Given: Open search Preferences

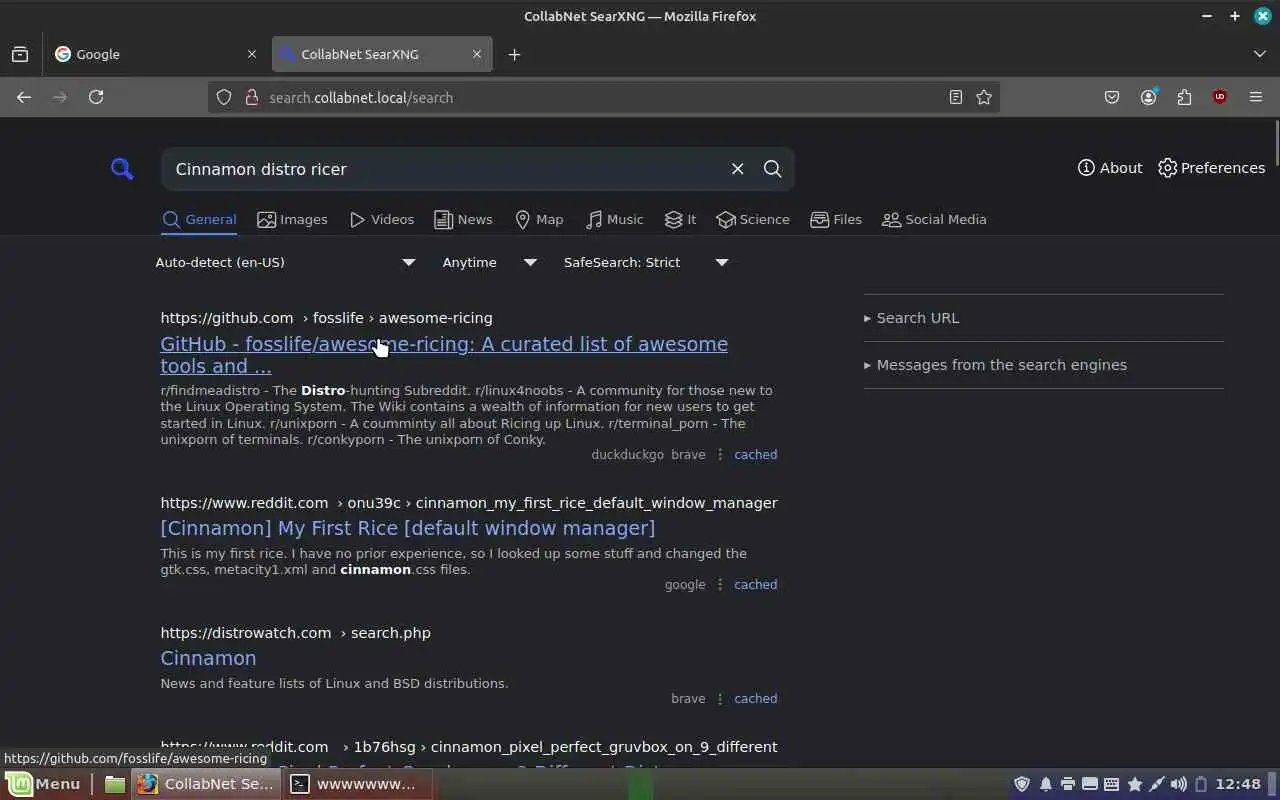Looking at the screenshot, I should tap(1211, 168).
